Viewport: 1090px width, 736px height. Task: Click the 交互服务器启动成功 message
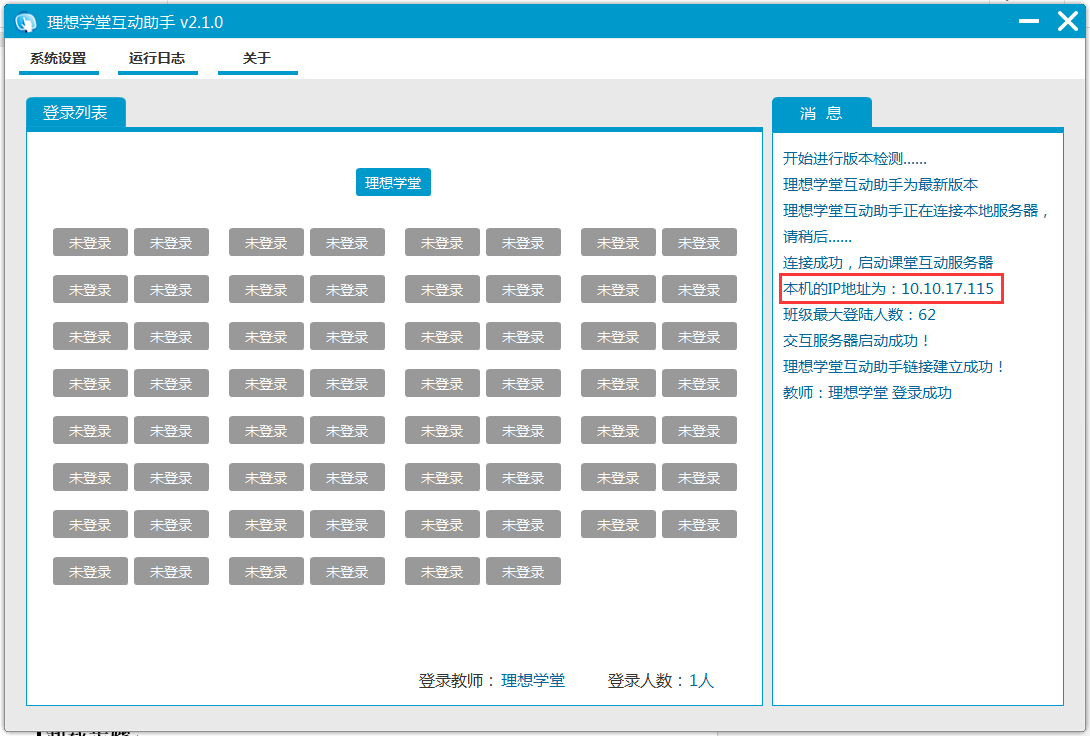coord(857,341)
